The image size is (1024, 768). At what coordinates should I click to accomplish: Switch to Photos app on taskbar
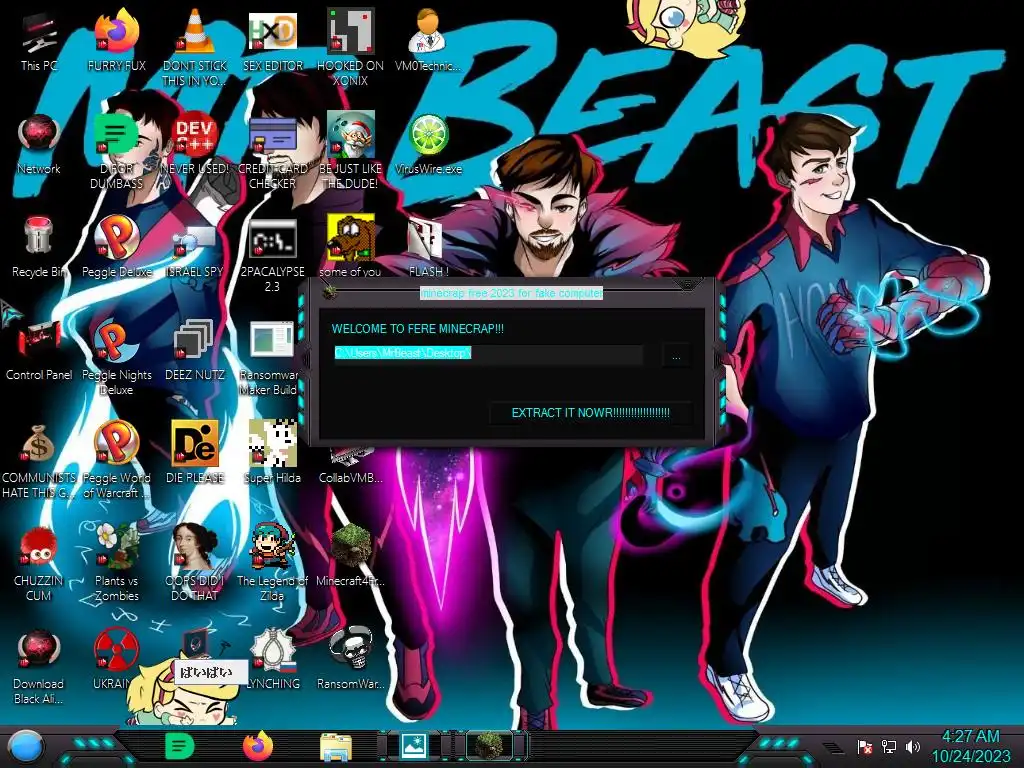[414, 746]
